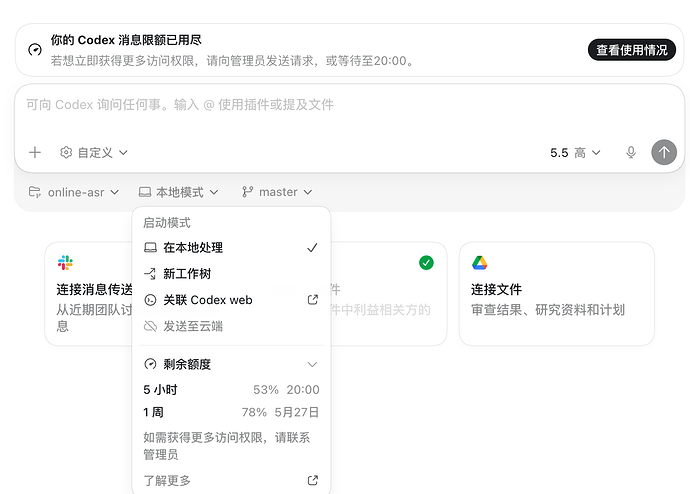690x494 pixels.
Task: Click the laptop icon beside 本地模式
Action: pyautogui.click(x=145, y=192)
